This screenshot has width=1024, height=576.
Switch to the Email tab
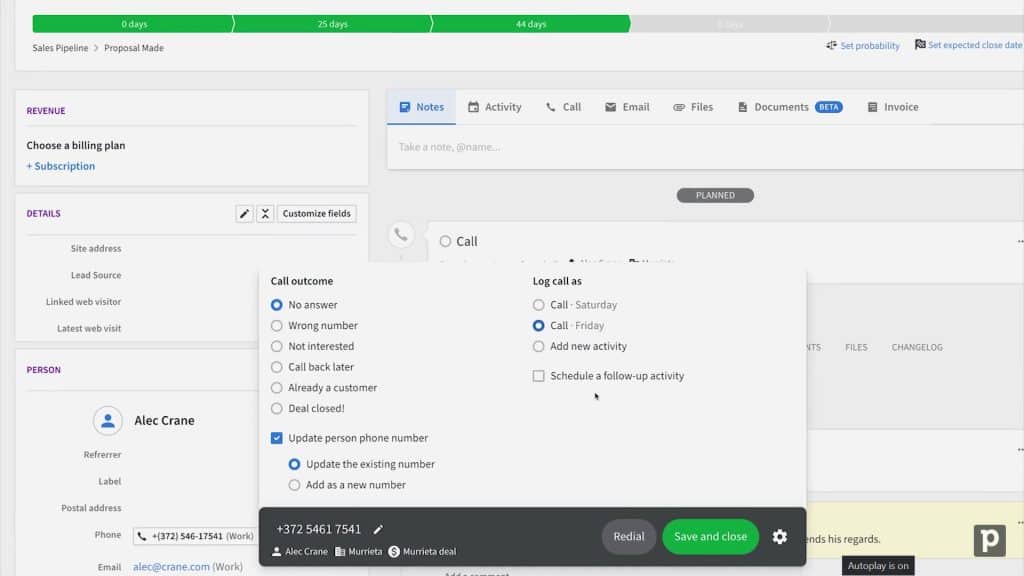click(627, 107)
